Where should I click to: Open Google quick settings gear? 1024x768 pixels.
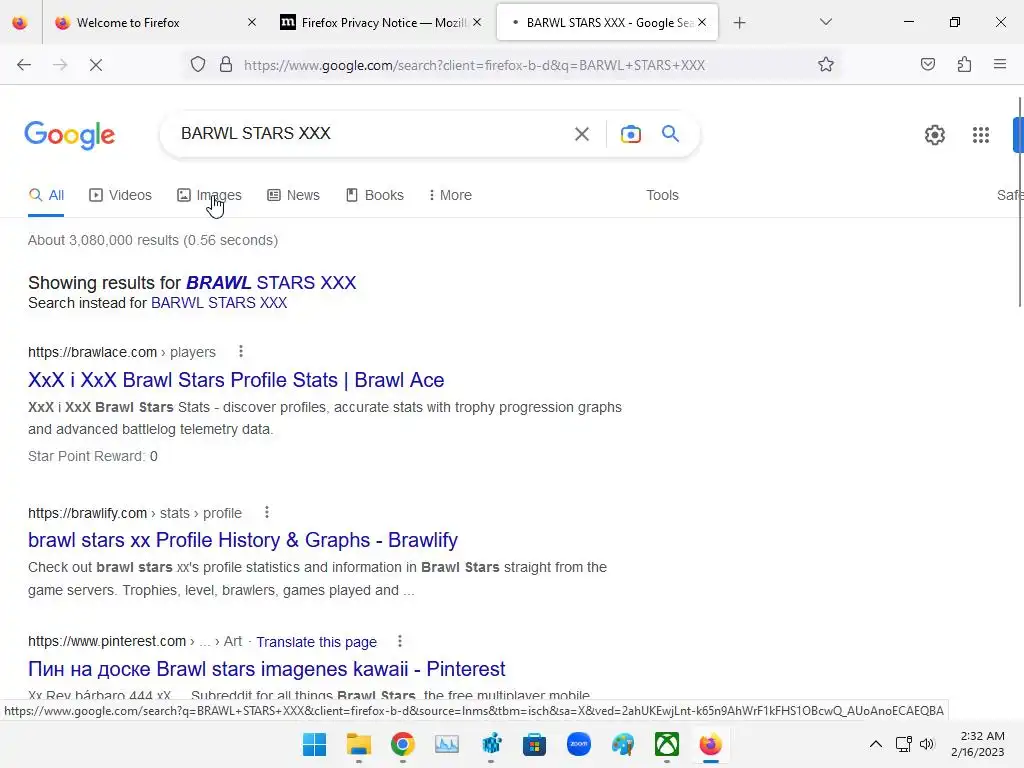coord(935,135)
